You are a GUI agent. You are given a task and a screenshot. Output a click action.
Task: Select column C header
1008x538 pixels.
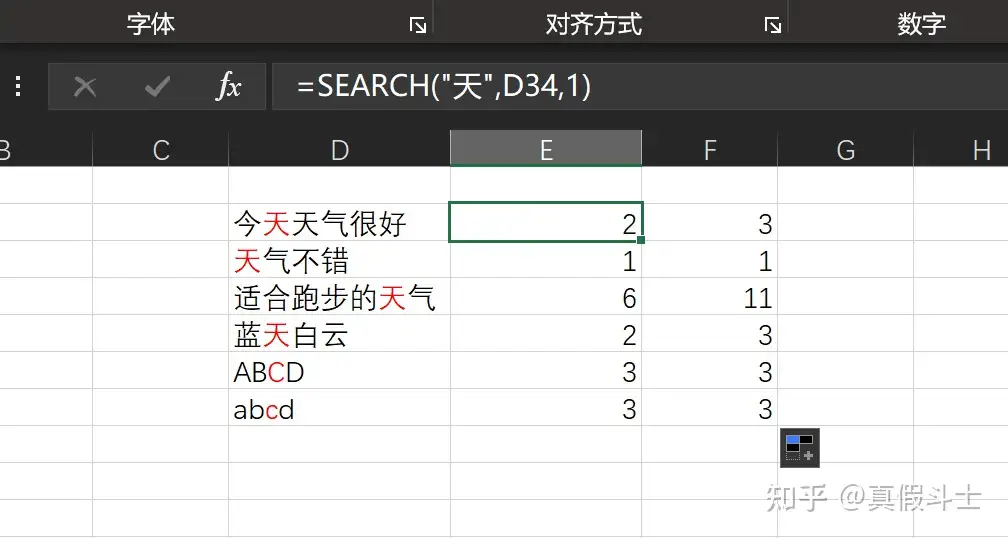161,150
